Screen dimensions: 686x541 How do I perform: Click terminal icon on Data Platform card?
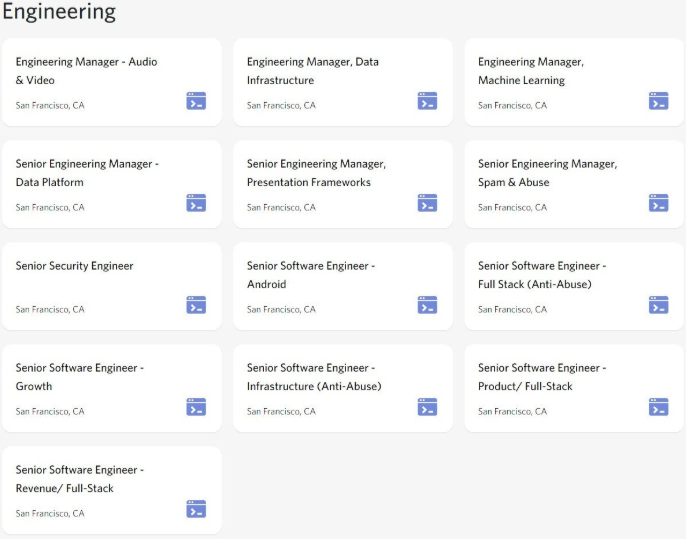[196, 202]
